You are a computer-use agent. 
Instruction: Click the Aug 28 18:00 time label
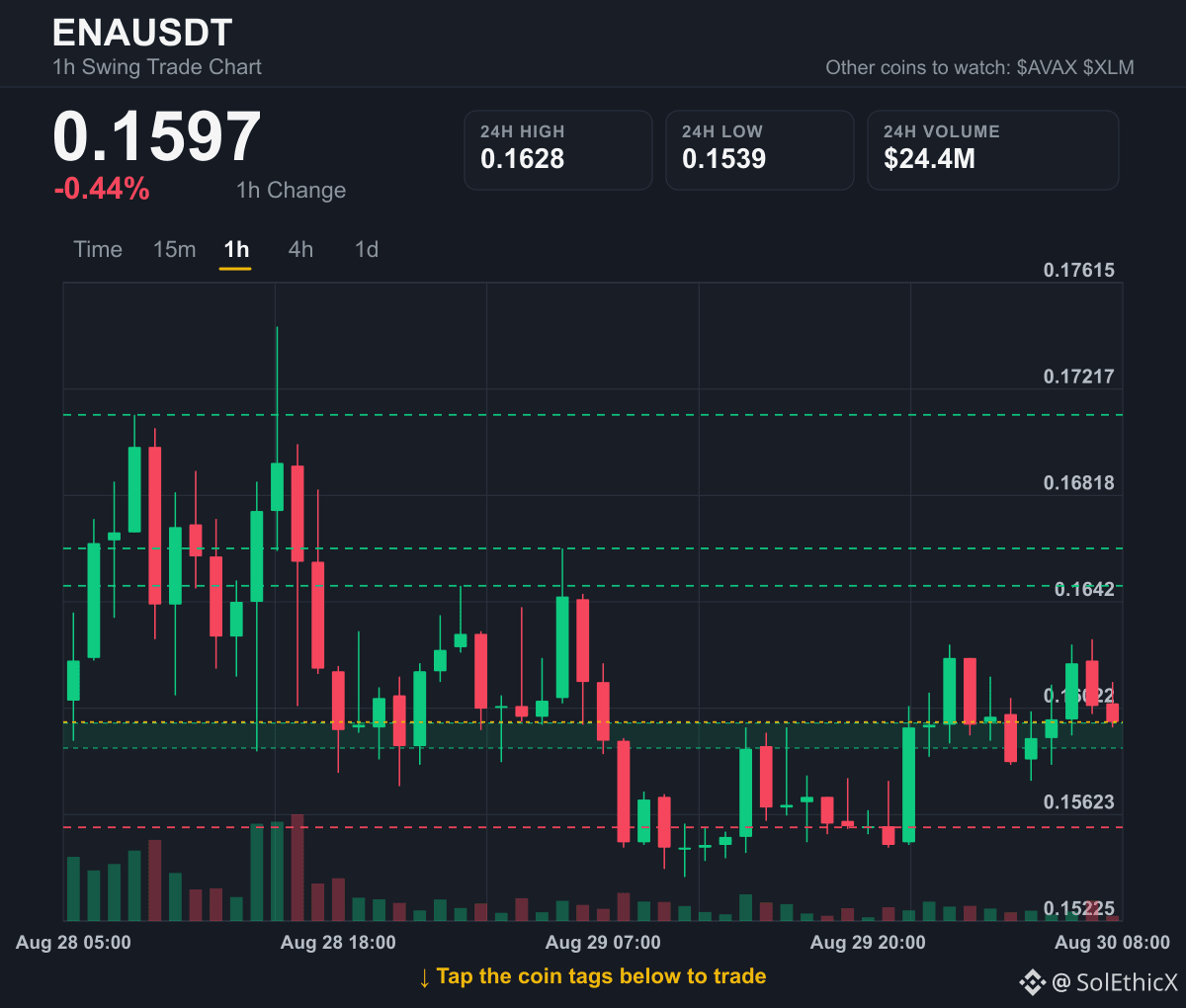click(x=338, y=943)
